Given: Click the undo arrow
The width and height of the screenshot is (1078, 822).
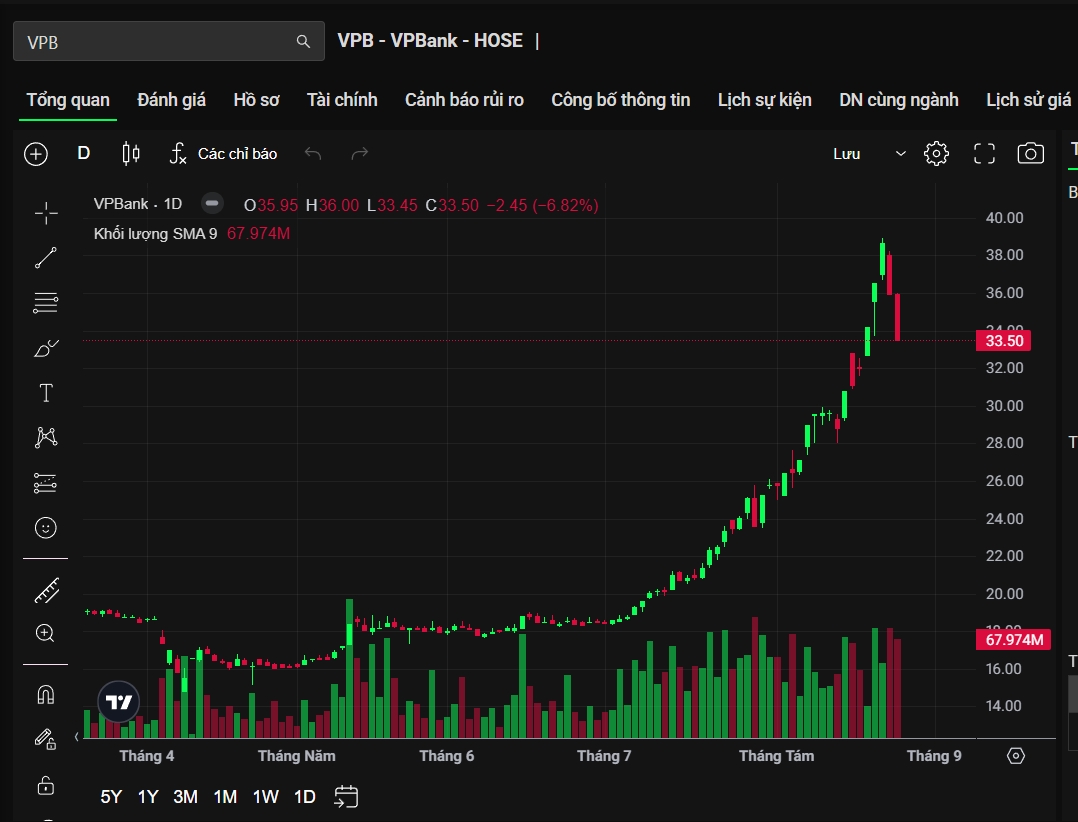Looking at the screenshot, I should click(x=313, y=153).
